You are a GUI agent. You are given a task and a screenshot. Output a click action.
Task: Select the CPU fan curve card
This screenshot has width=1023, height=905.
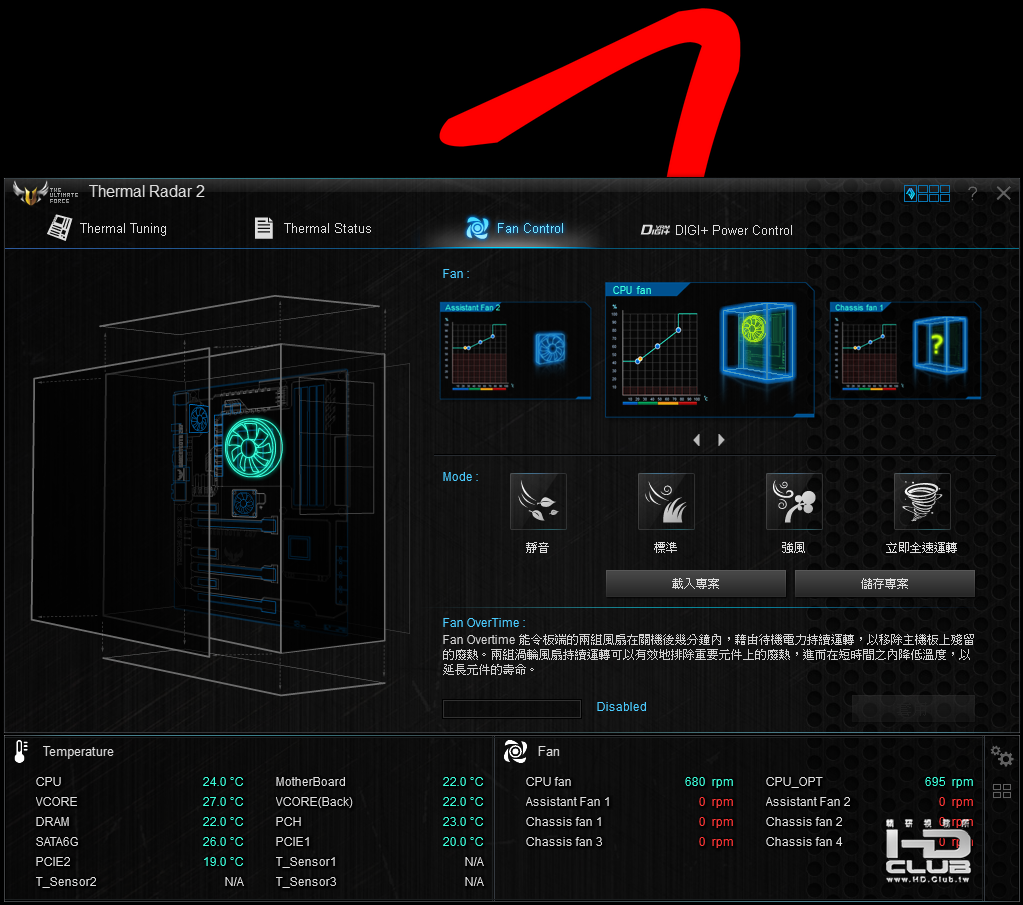click(710, 350)
